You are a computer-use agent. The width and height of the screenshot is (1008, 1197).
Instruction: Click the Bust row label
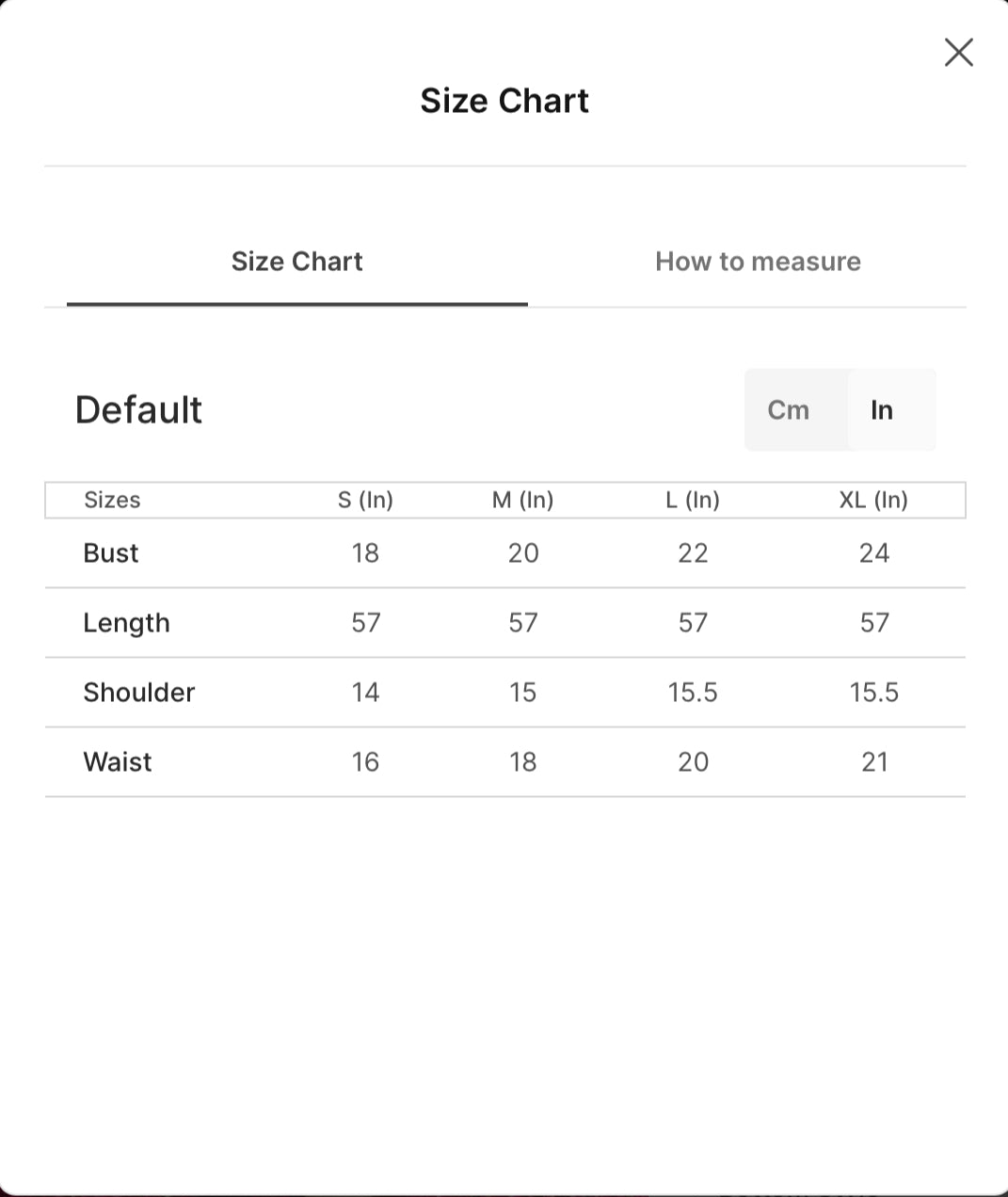[x=111, y=553]
